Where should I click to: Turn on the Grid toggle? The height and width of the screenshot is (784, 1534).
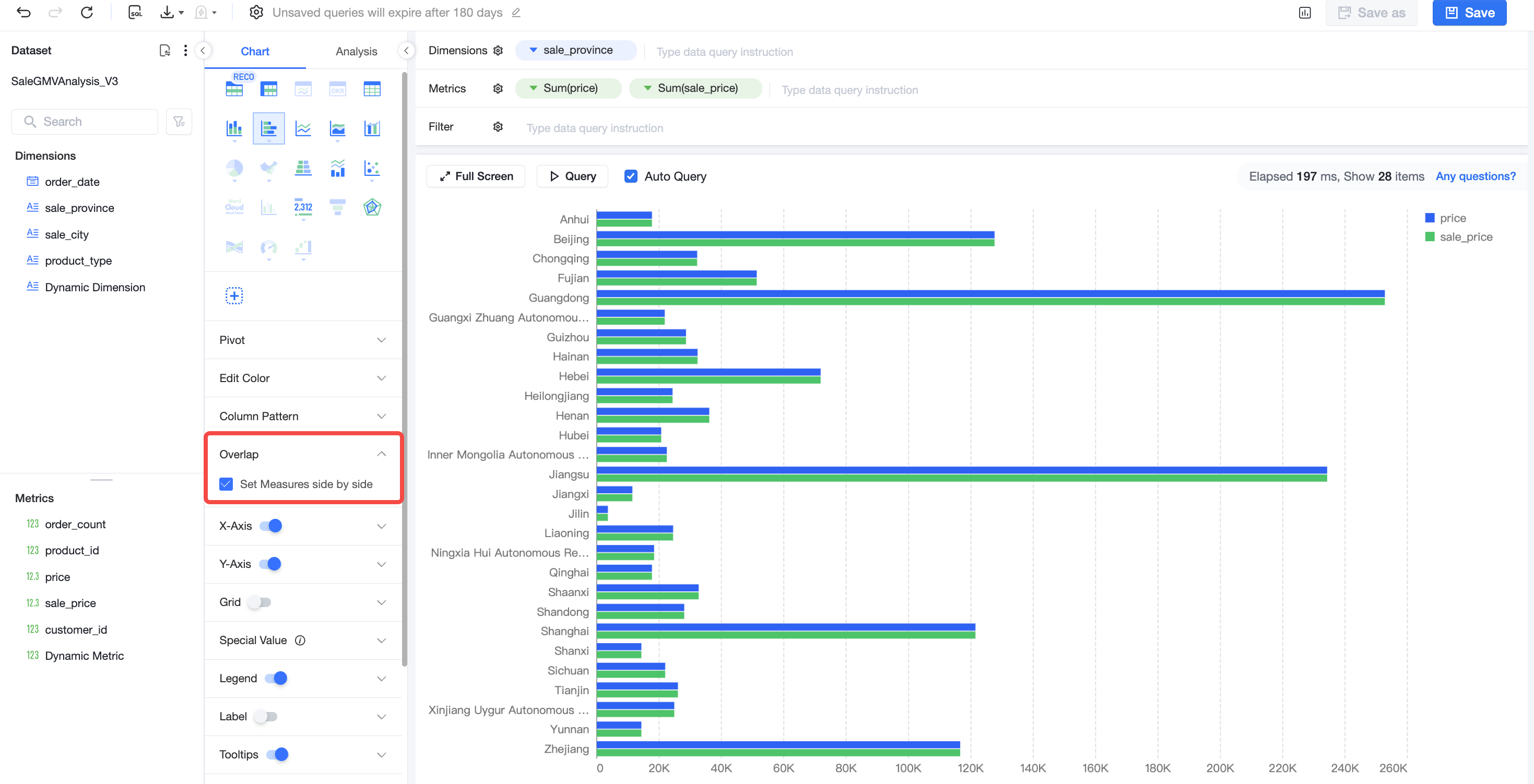(x=259, y=602)
